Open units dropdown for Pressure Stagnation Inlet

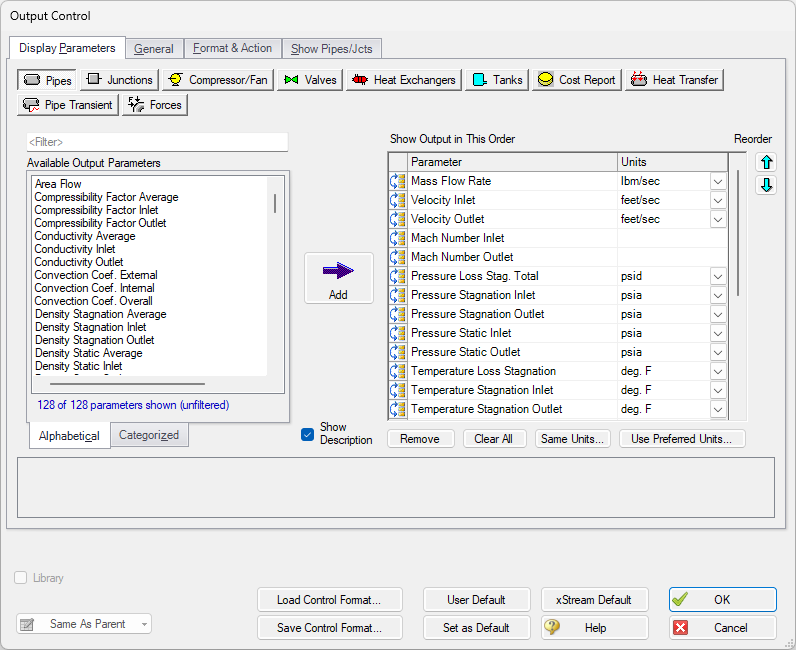click(717, 295)
